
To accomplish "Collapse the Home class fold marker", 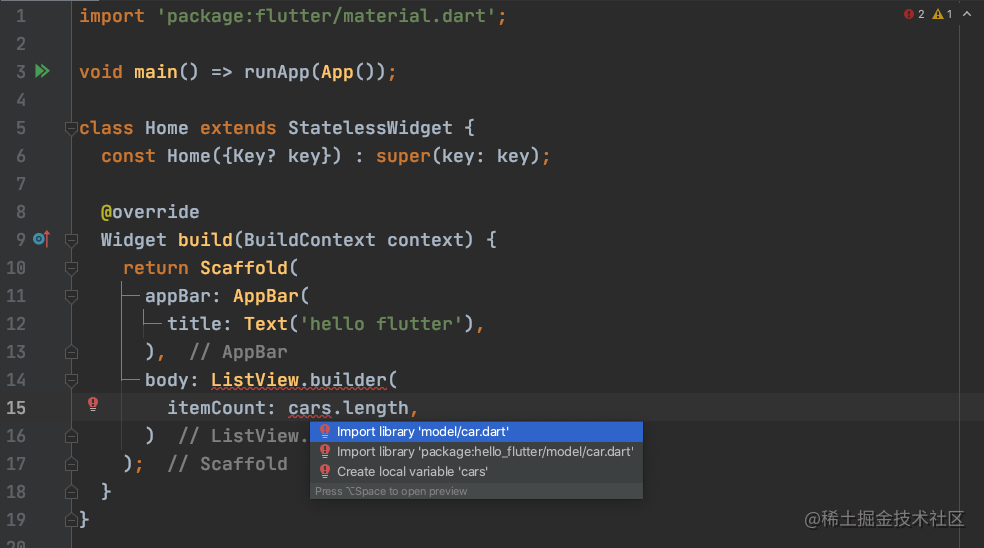I will coord(71,128).
